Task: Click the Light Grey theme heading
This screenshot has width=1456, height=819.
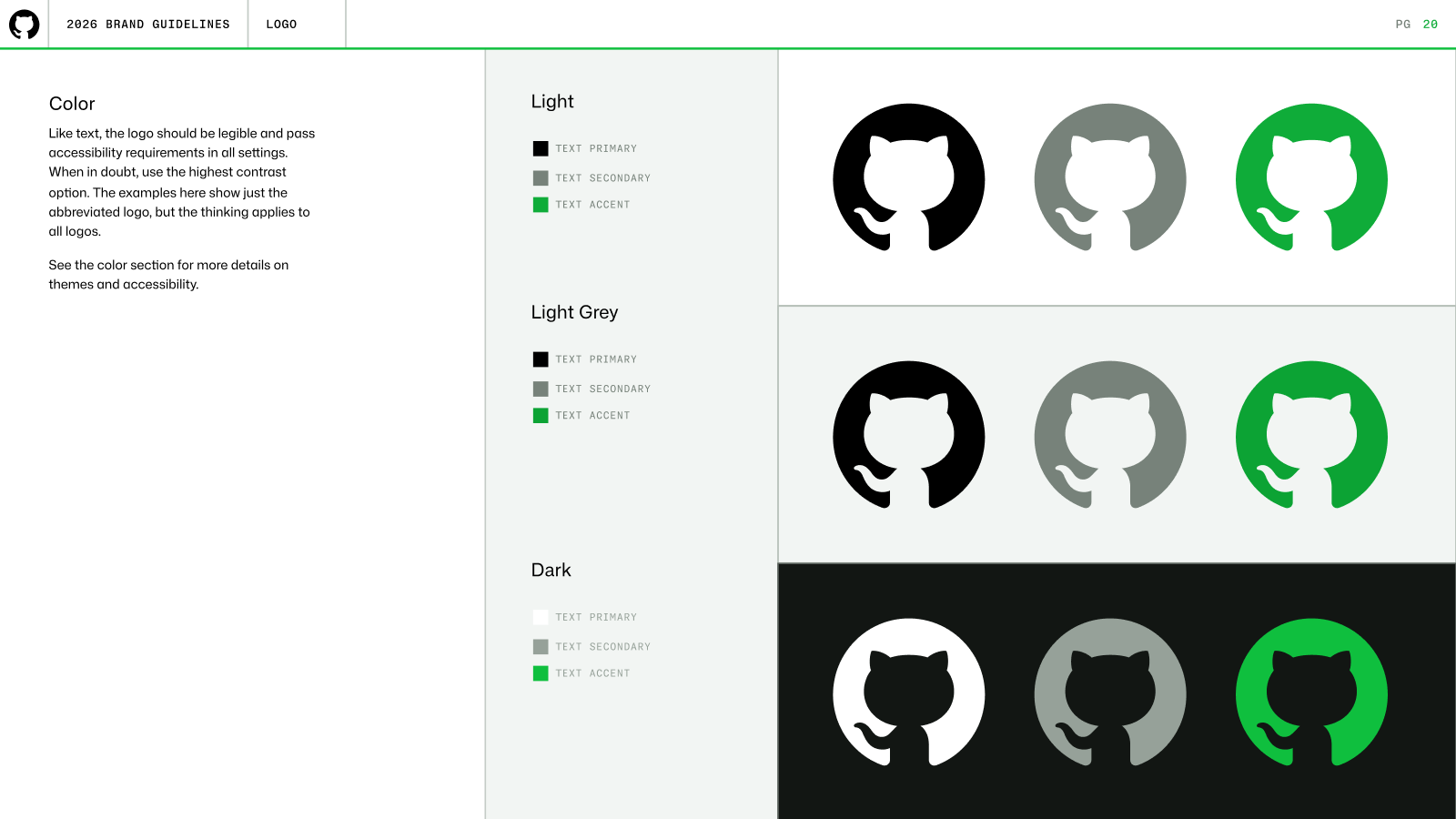Action: (574, 312)
